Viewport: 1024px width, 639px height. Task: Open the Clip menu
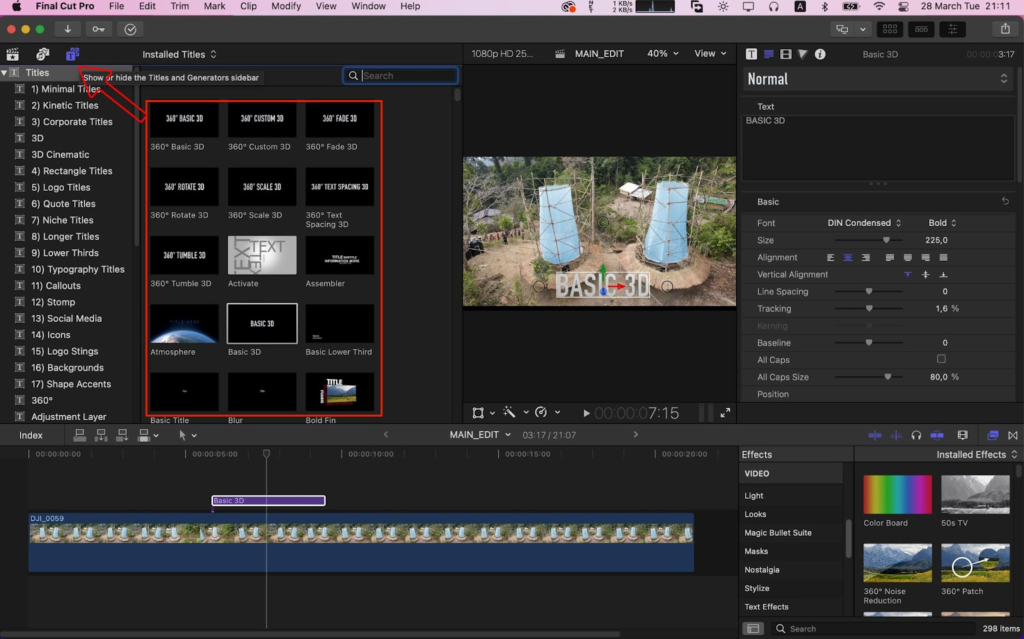point(248,6)
